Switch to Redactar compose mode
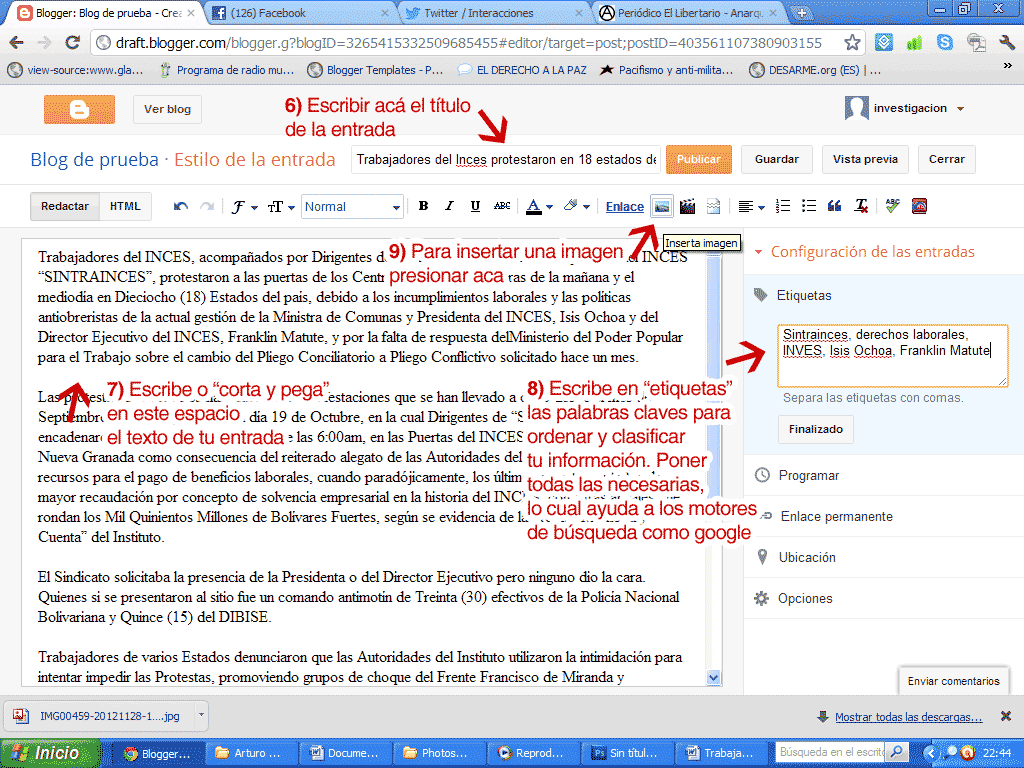This screenshot has width=1024, height=768. click(65, 207)
